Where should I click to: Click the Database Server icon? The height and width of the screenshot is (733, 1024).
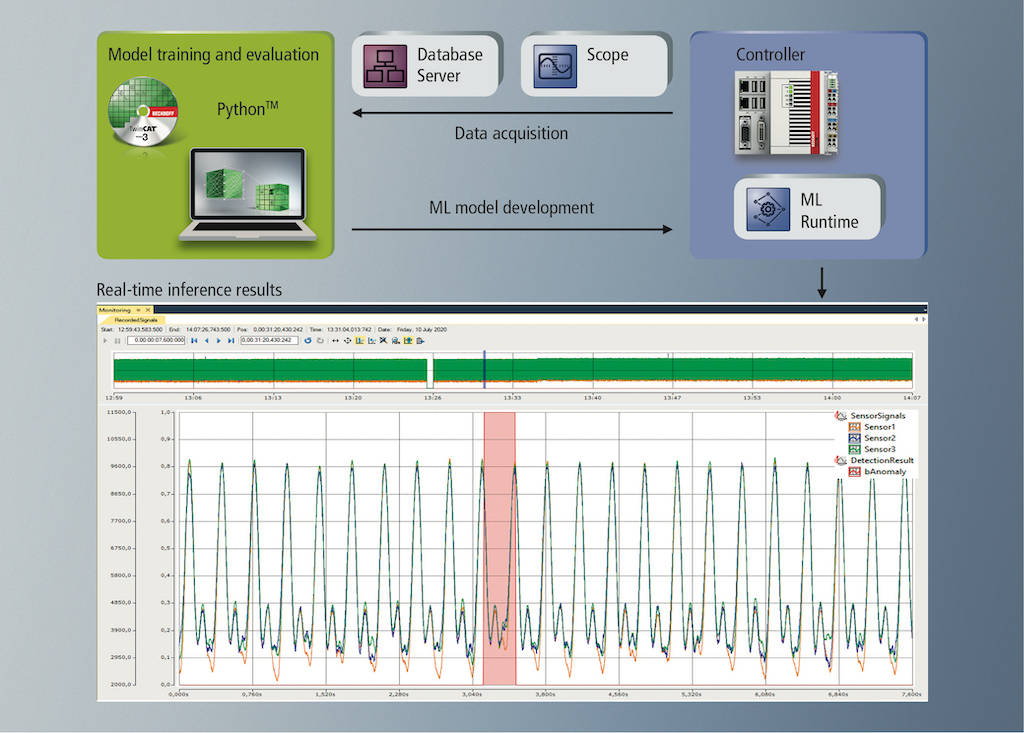(x=385, y=66)
